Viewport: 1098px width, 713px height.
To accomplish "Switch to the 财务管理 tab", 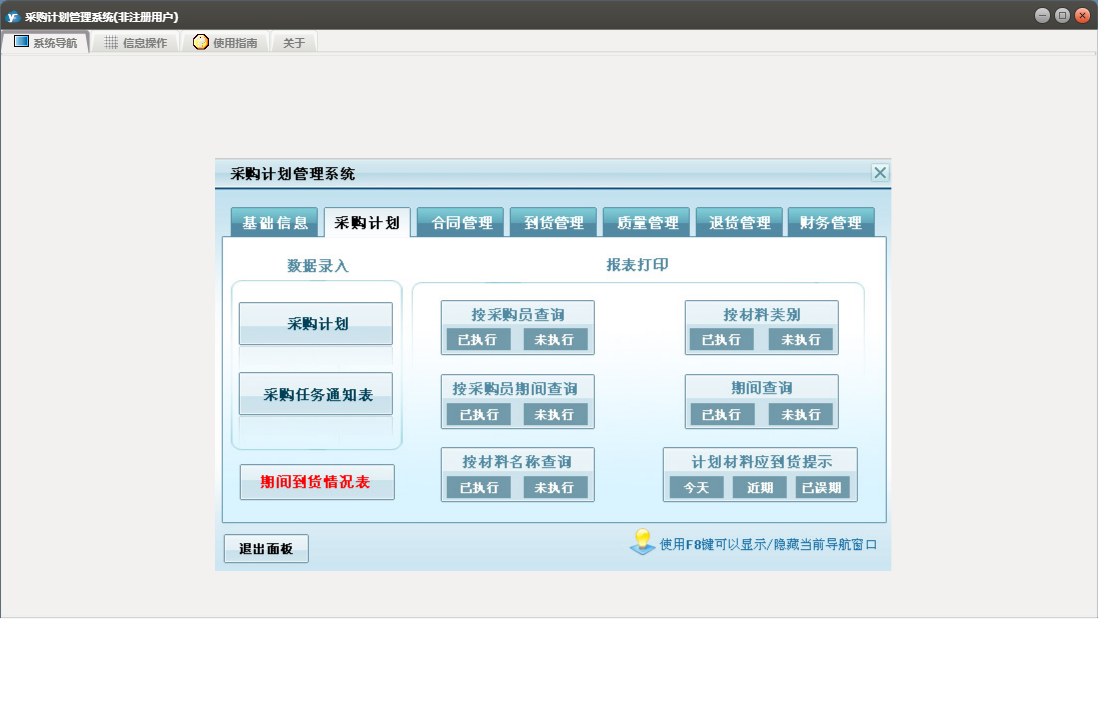I will pyautogui.click(x=831, y=223).
